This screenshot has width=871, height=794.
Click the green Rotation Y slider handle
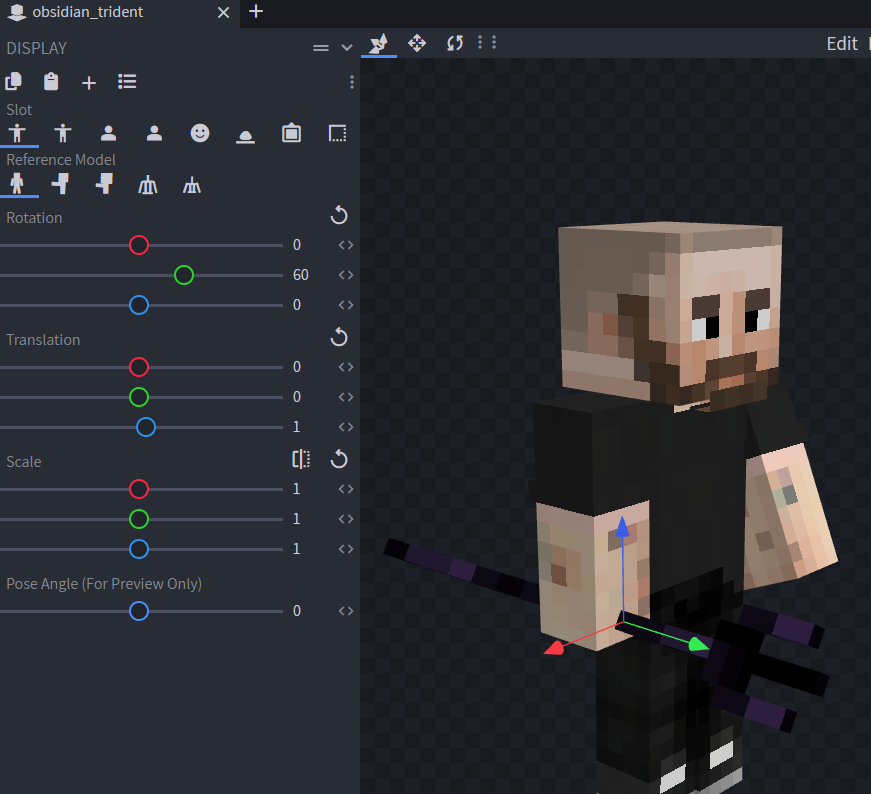pyautogui.click(x=183, y=275)
